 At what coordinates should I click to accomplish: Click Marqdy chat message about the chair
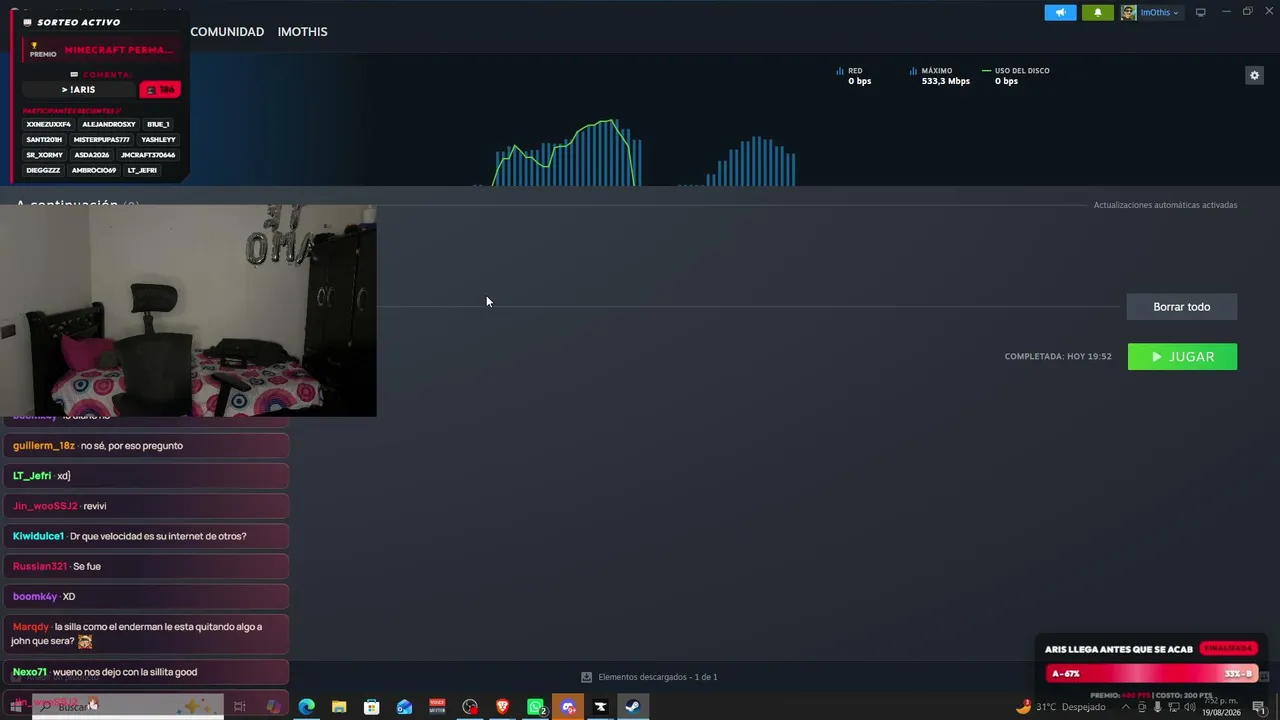point(146,634)
